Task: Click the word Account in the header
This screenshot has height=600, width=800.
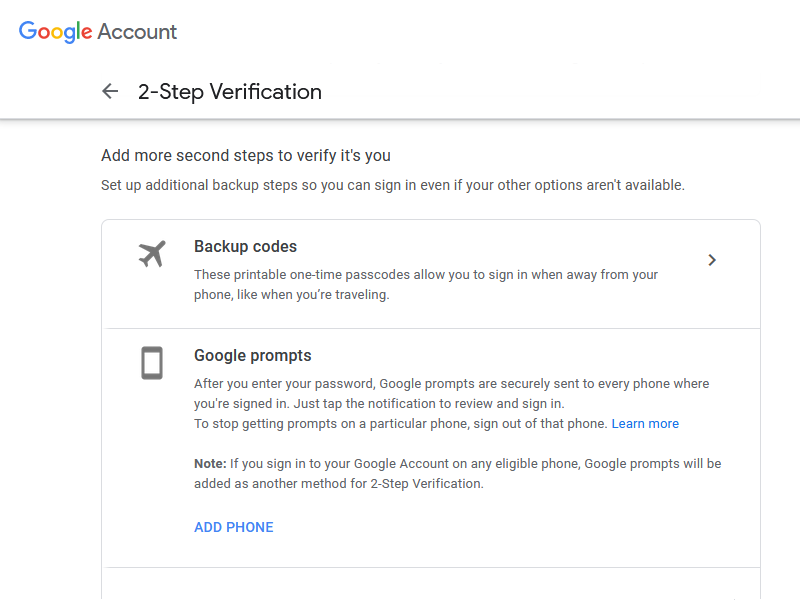Action: click(x=137, y=31)
